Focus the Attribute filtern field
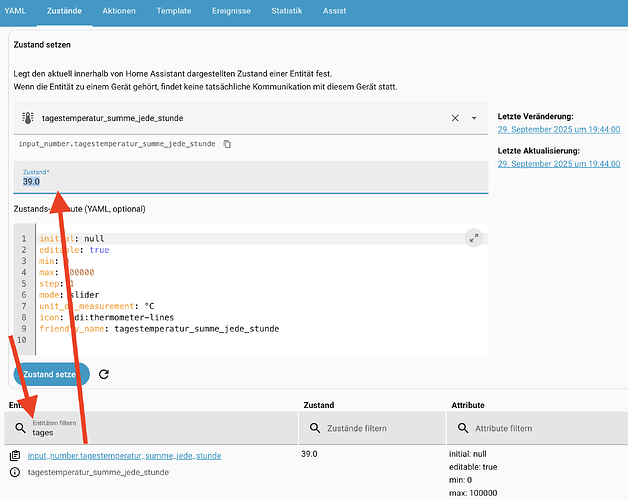The height and width of the screenshot is (500, 628). (x=537, y=428)
